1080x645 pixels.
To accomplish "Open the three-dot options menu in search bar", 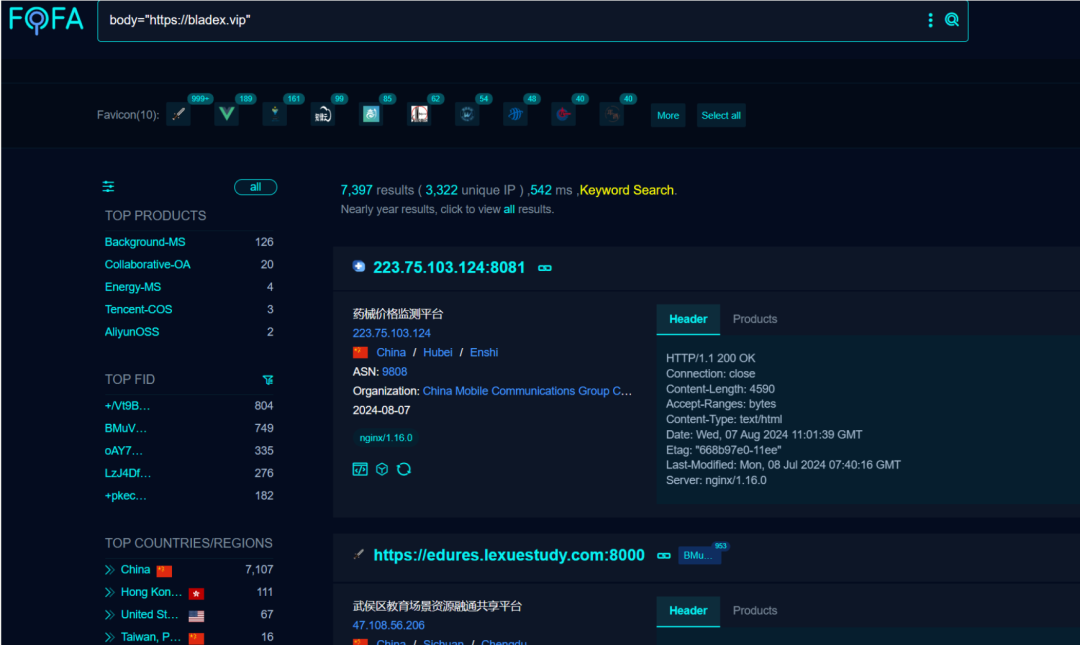I will [931, 20].
